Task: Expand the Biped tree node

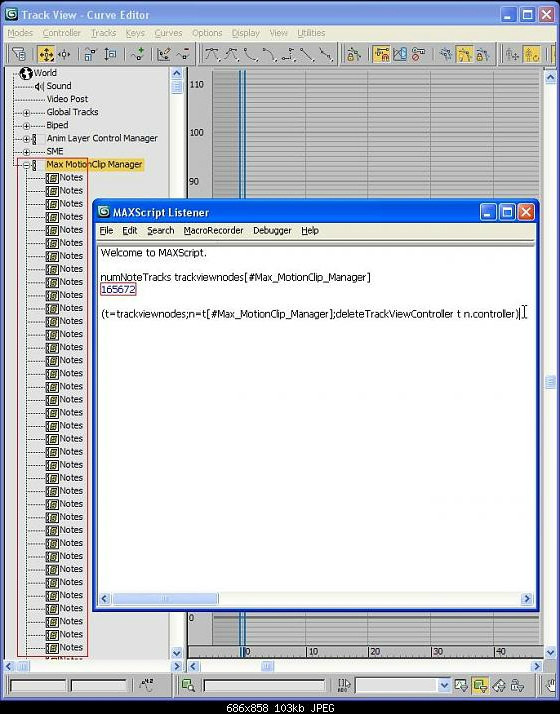Action: coord(26,126)
